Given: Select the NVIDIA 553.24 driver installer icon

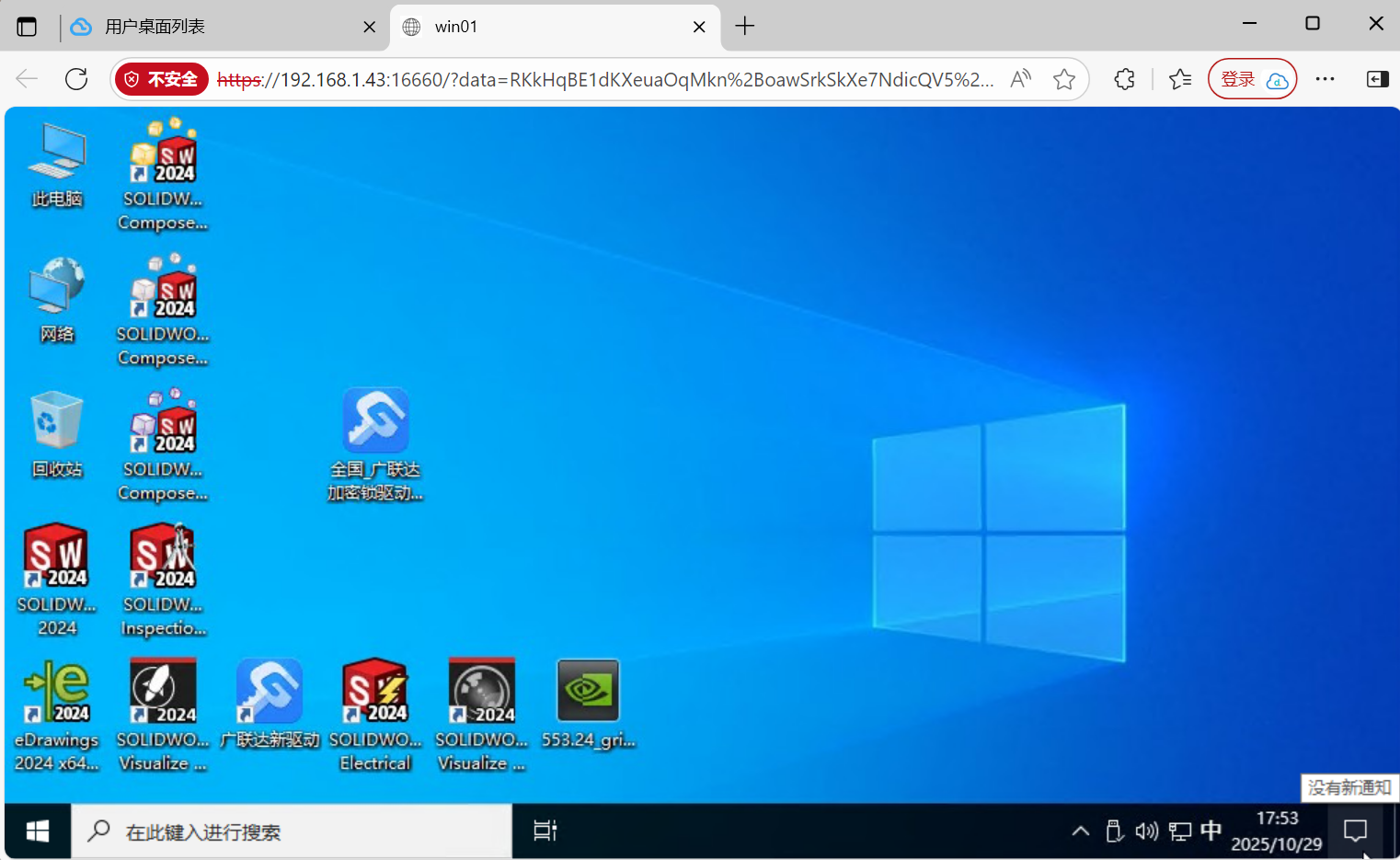Looking at the screenshot, I should (x=588, y=692).
